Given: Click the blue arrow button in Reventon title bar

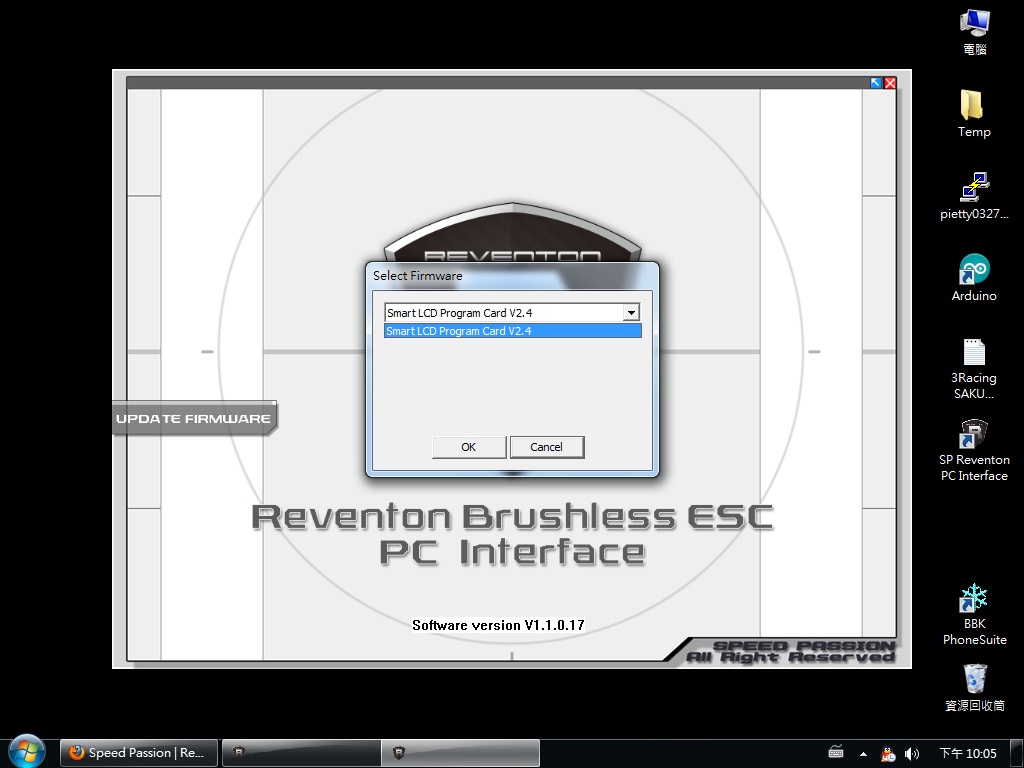Looking at the screenshot, I should coord(876,83).
